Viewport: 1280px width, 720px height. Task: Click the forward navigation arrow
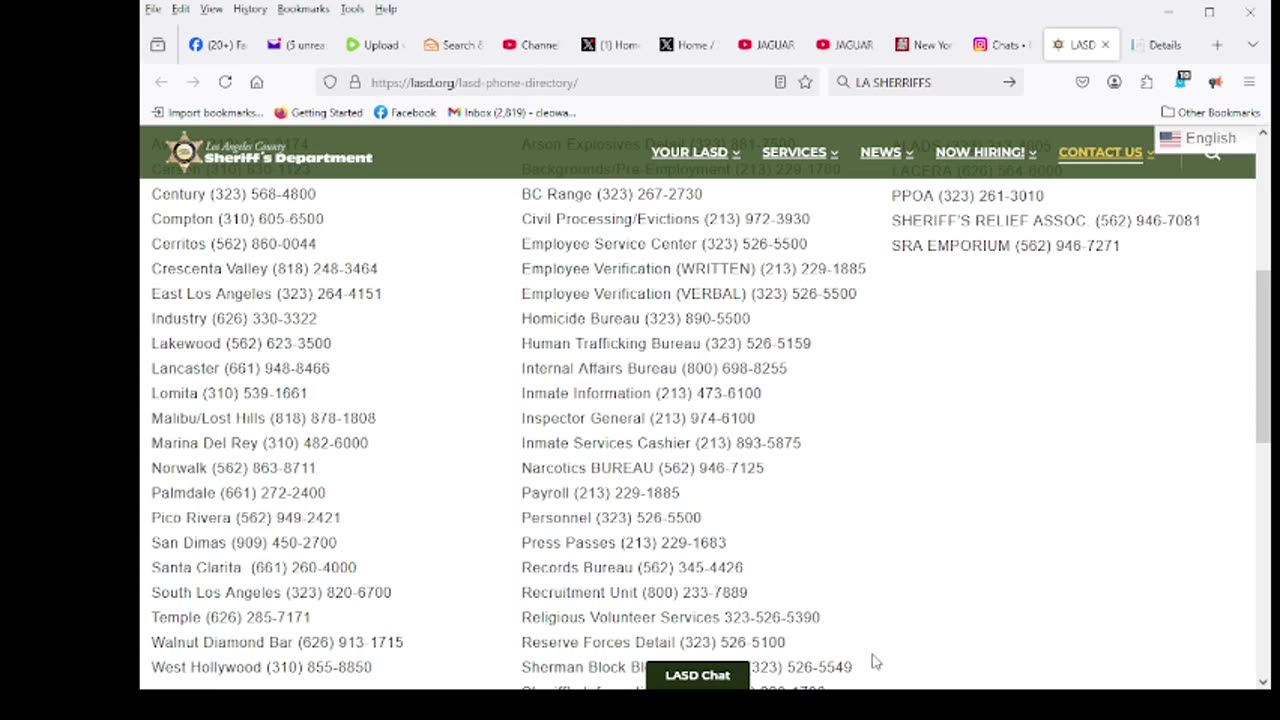click(x=193, y=82)
